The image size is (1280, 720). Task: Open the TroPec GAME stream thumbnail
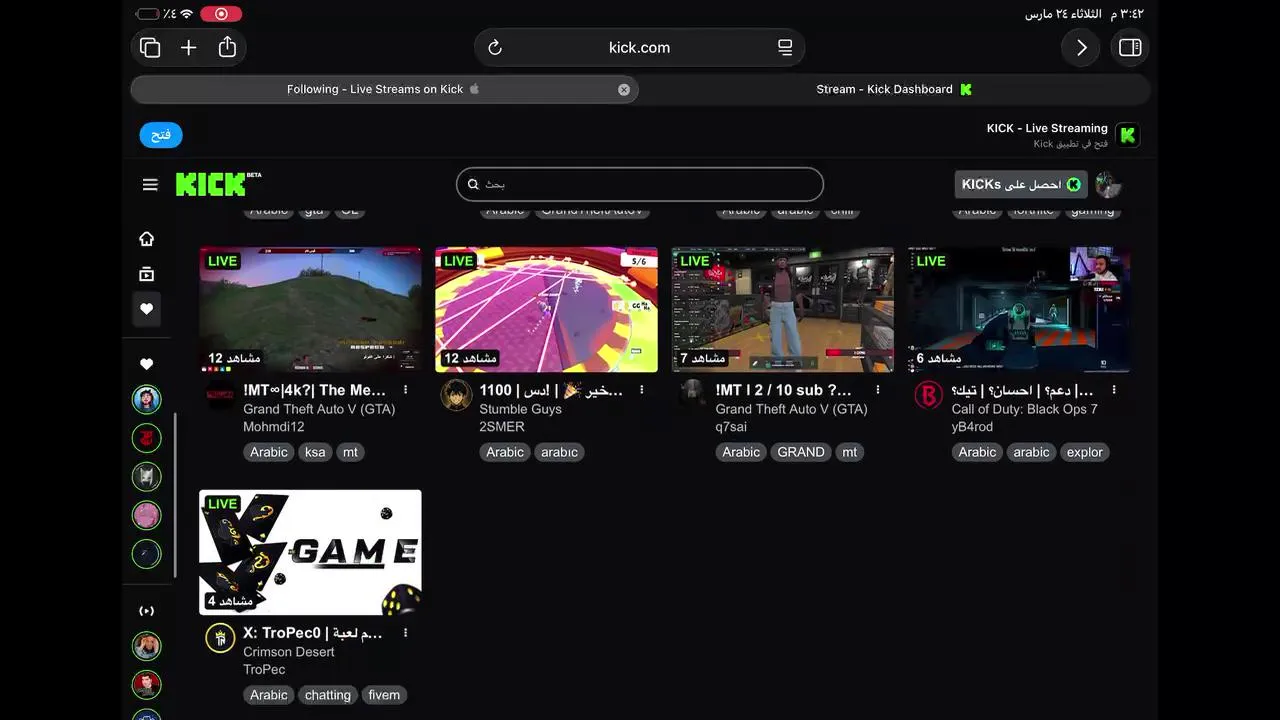(x=310, y=552)
